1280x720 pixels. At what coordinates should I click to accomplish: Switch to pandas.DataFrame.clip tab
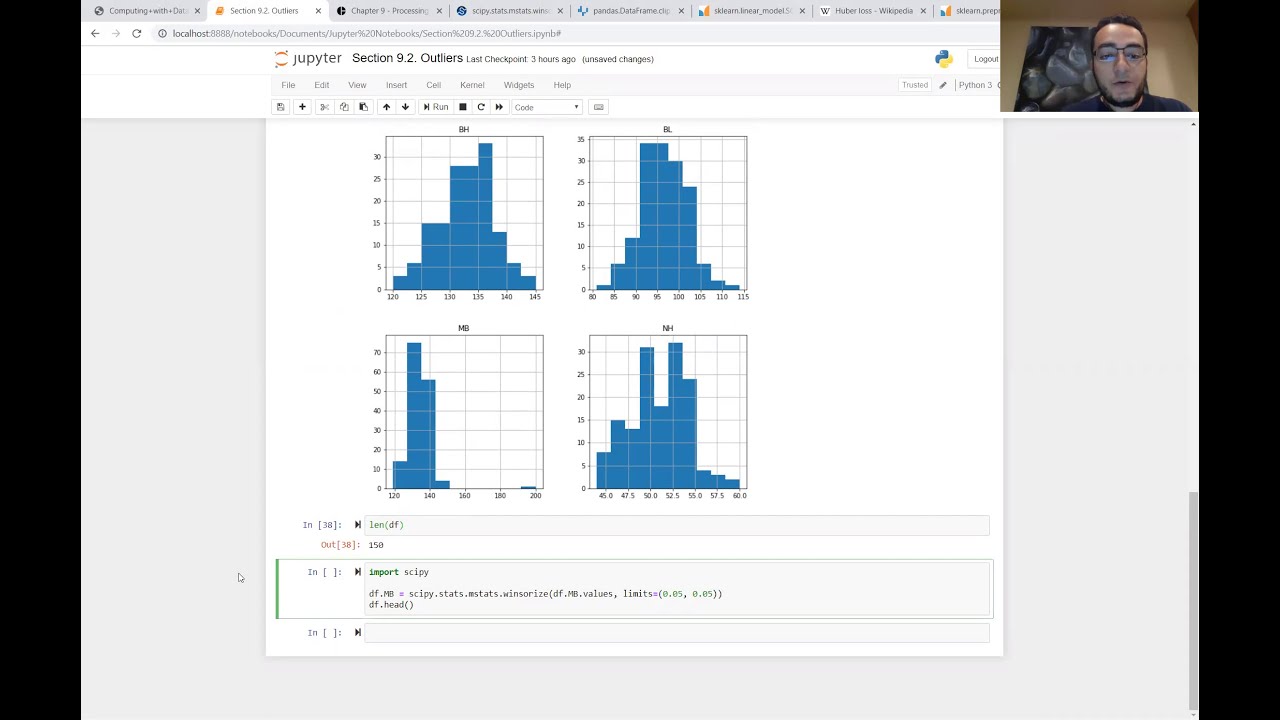(630, 11)
